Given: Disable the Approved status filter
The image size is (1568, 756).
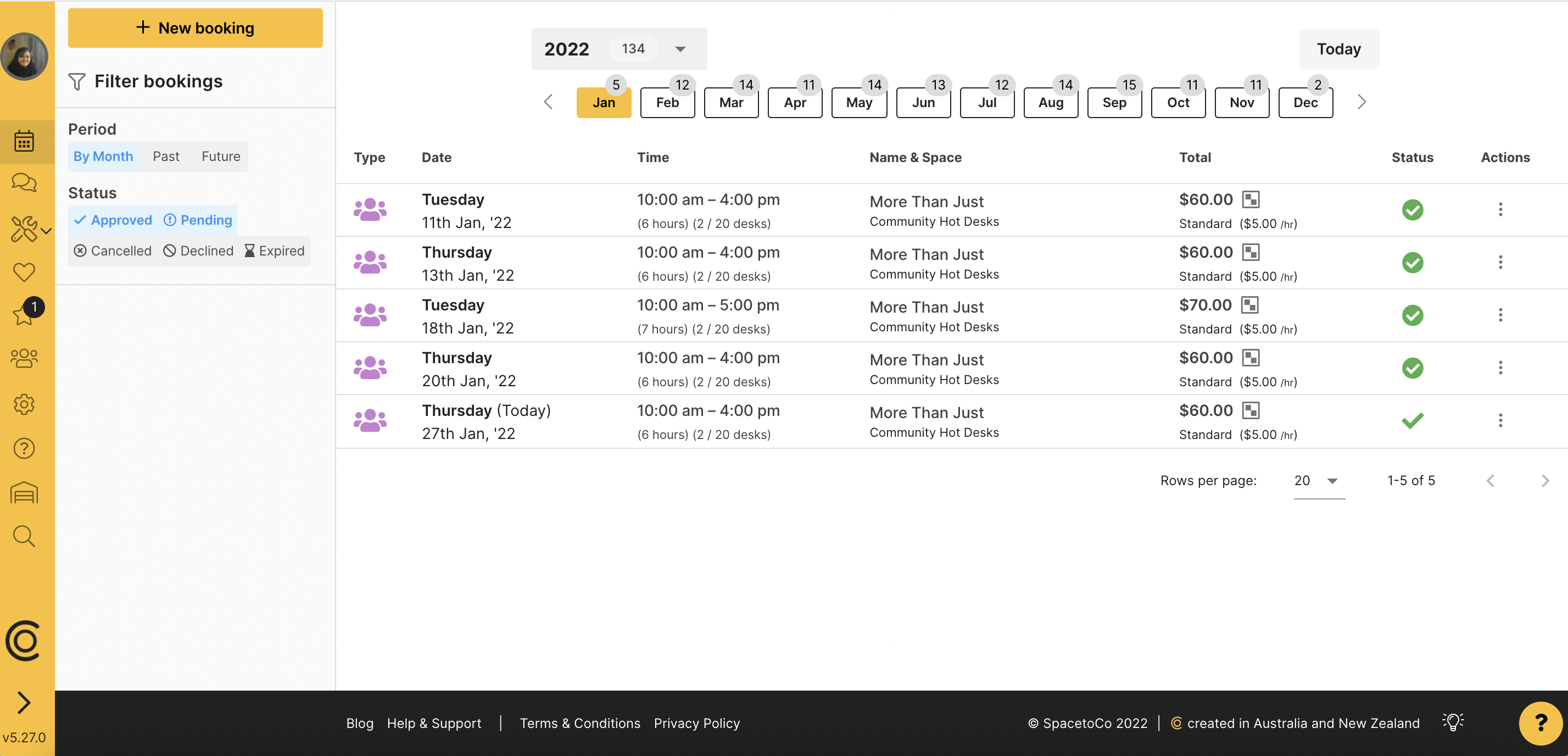Looking at the screenshot, I should (113, 220).
